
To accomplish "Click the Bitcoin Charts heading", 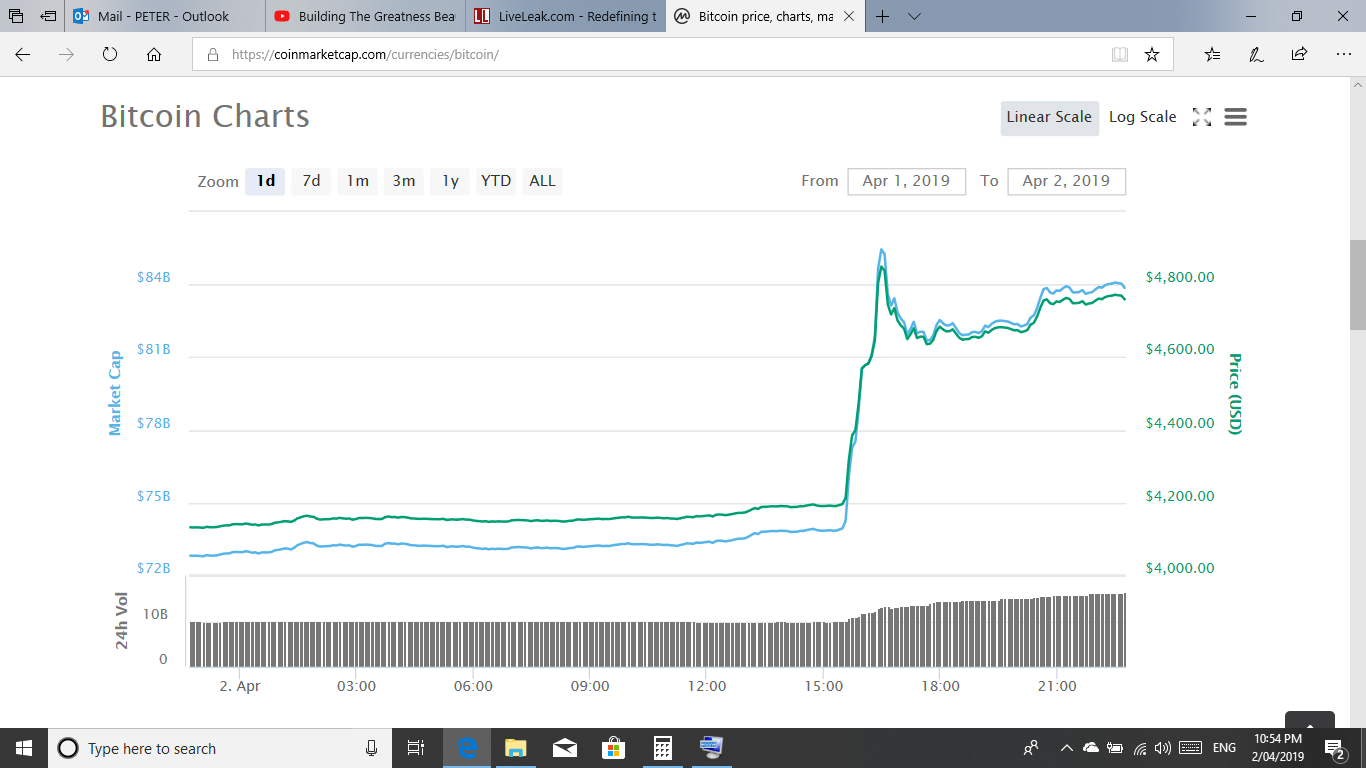I will click(x=205, y=116).
